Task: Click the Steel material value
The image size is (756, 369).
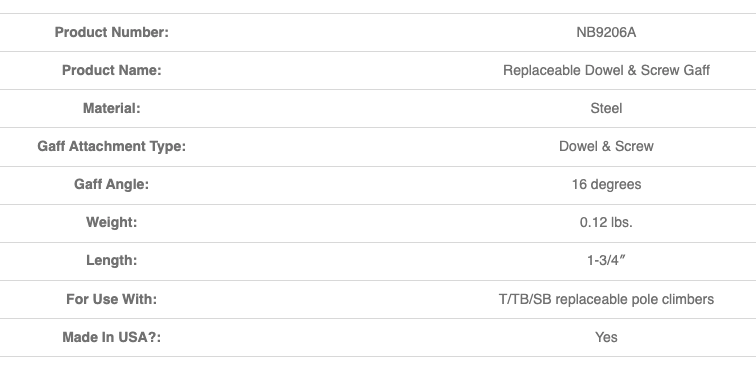Action: (x=606, y=109)
